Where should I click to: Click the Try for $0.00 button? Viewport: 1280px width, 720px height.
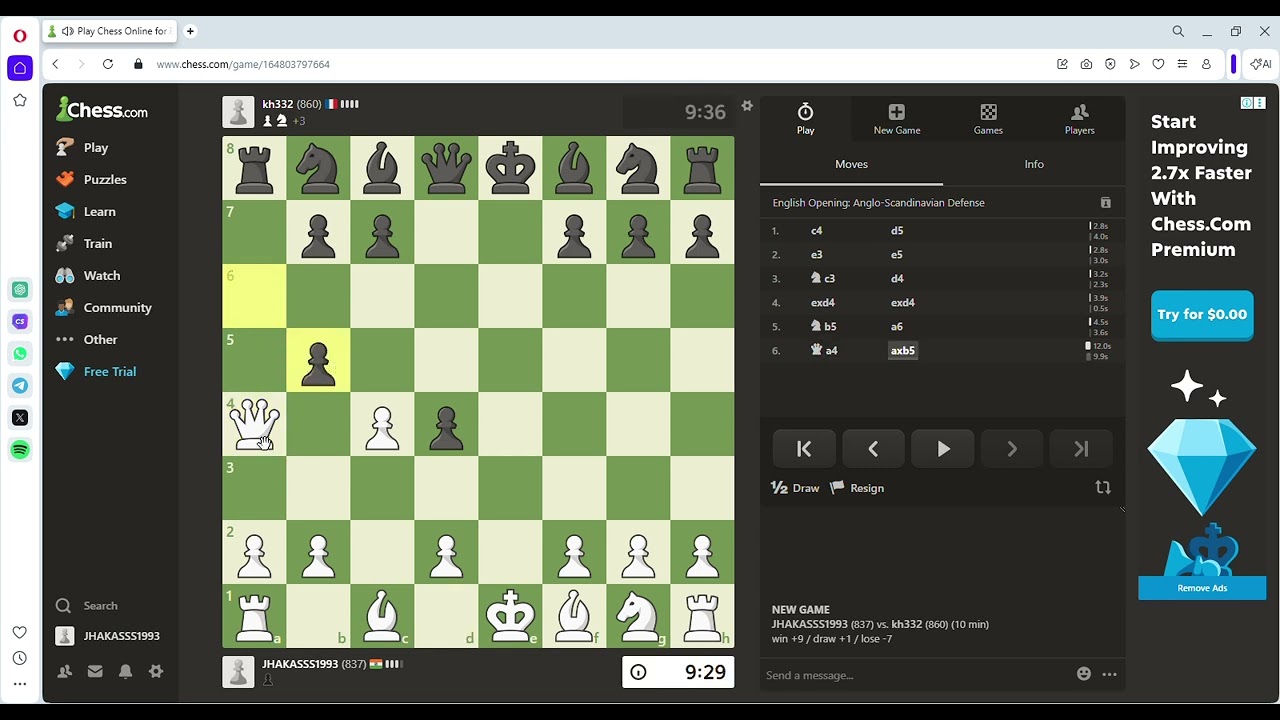pyautogui.click(x=1202, y=315)
